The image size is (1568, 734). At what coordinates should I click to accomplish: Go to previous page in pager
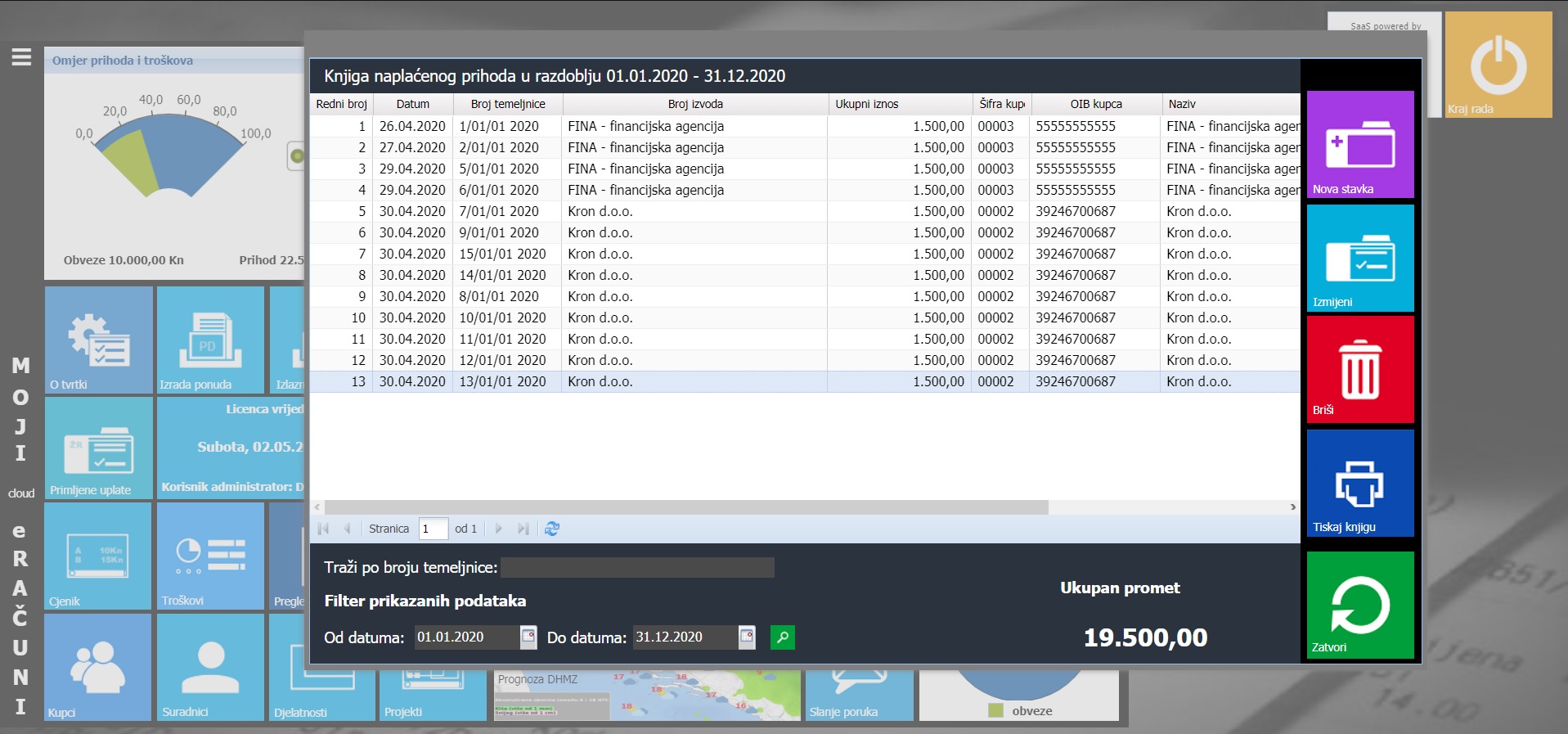347,529
